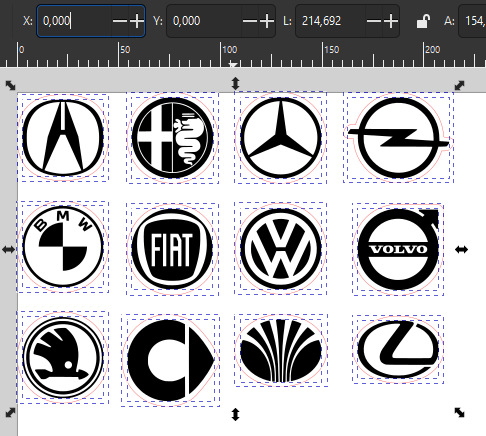
Task: Click the bottom-center vertical scale handle
Action: coord(235,414)
